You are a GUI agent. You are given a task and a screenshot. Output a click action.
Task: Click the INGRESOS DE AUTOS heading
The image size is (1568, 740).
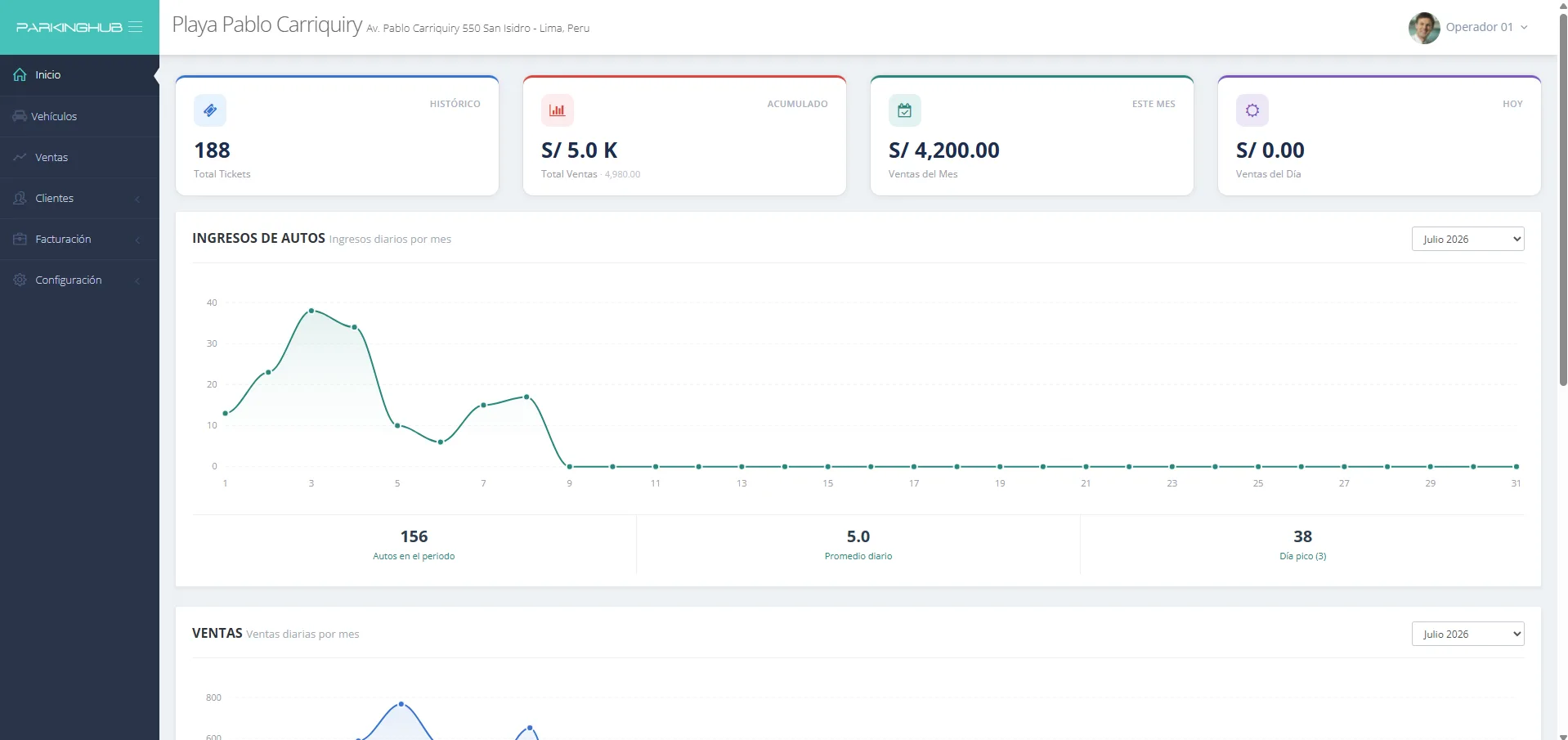click(258, 238)
